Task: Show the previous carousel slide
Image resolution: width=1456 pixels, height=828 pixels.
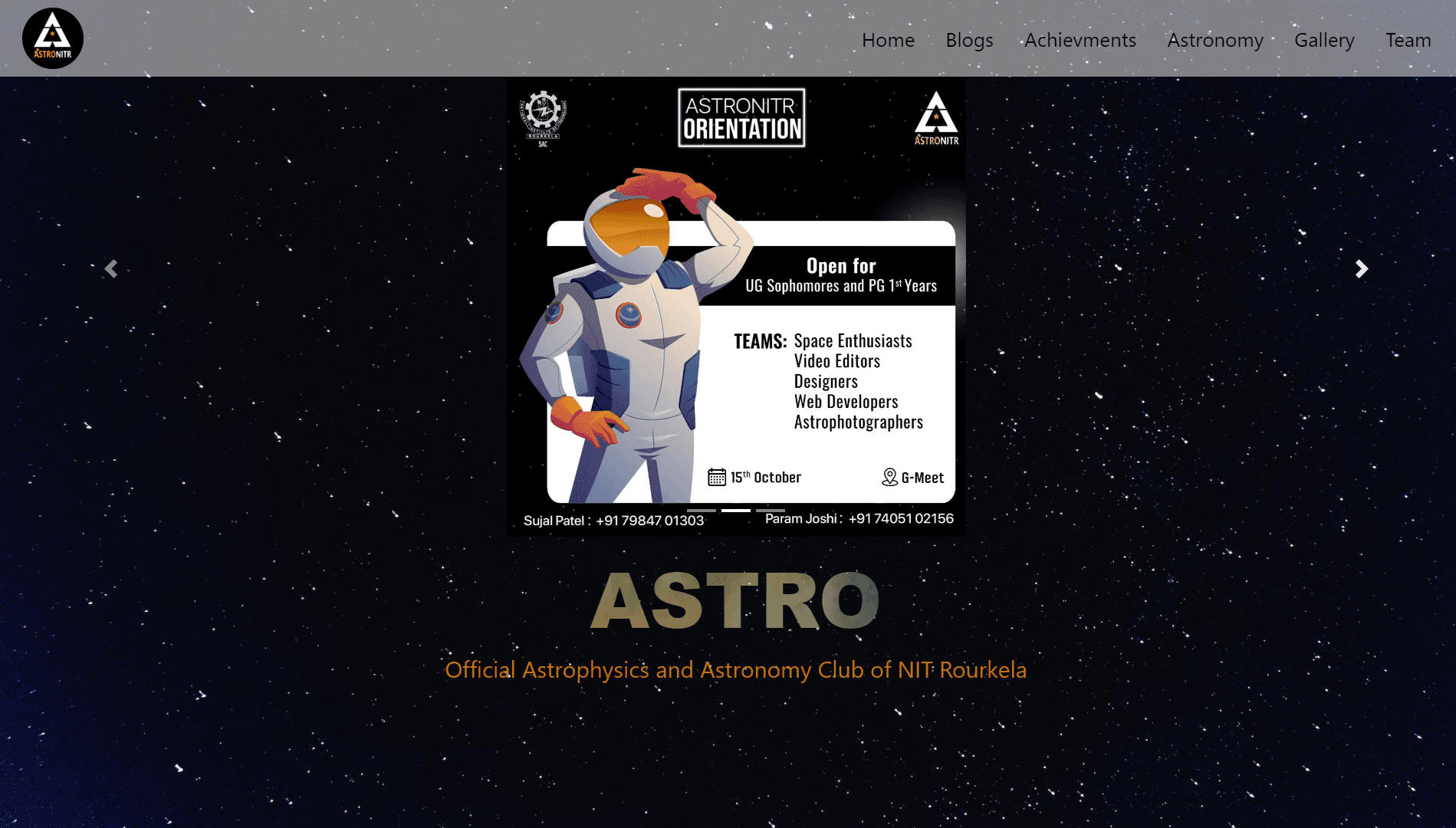Action: [111, 268]
